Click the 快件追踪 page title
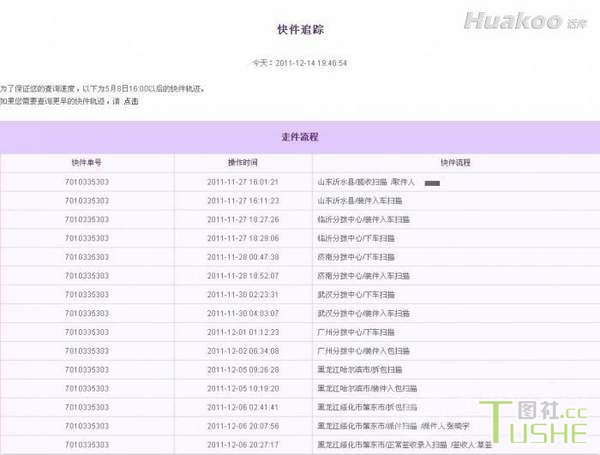Viewport: 600px width, 455px height. pos(299,30)
